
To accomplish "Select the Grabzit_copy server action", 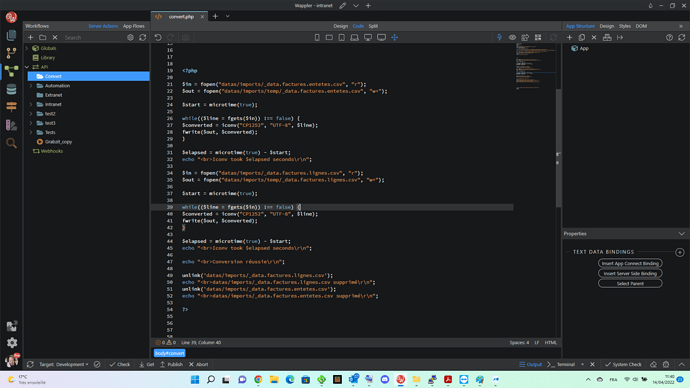I will tap(58, 142).
